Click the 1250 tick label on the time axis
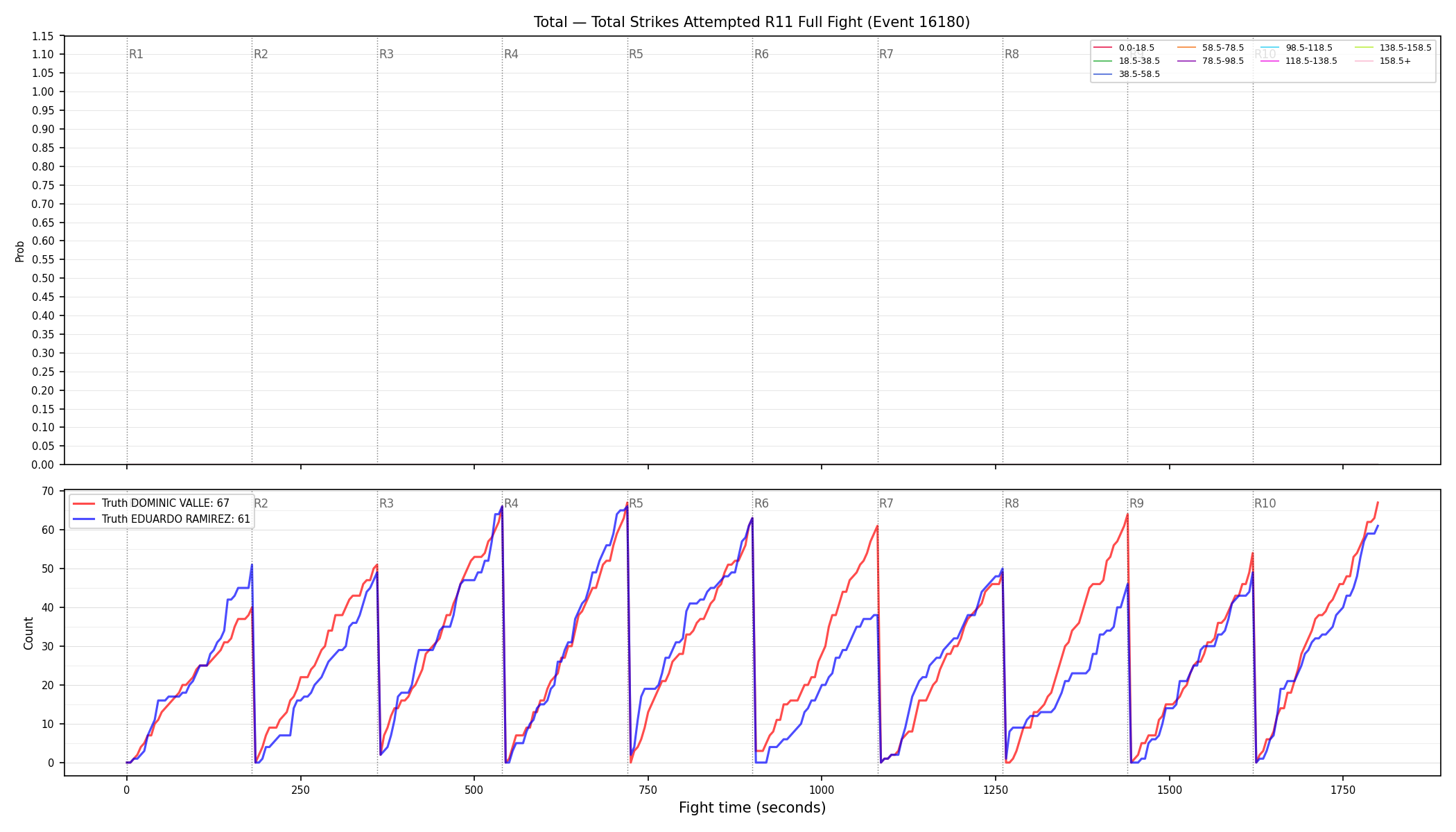 (x=996, y=790)
